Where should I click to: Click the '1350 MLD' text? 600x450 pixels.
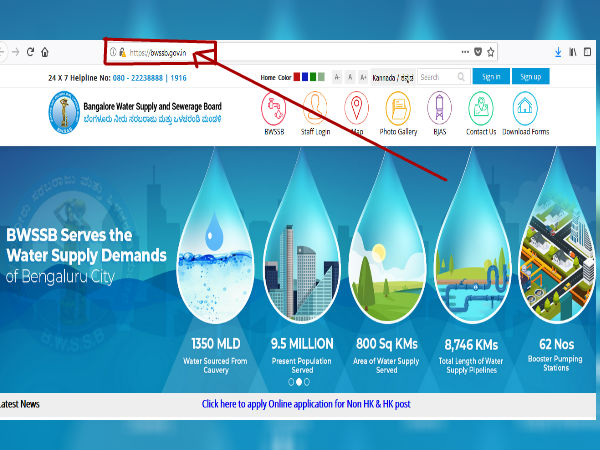point(216,344)
